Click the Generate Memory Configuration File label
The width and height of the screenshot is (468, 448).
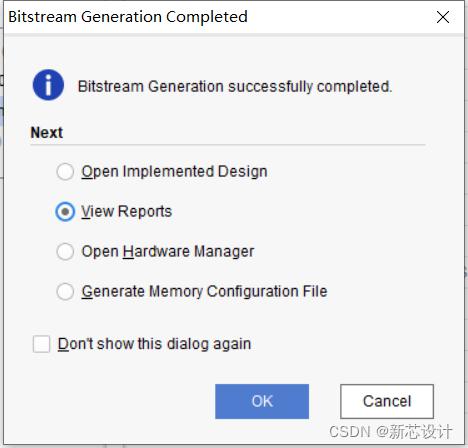[204, 291]
